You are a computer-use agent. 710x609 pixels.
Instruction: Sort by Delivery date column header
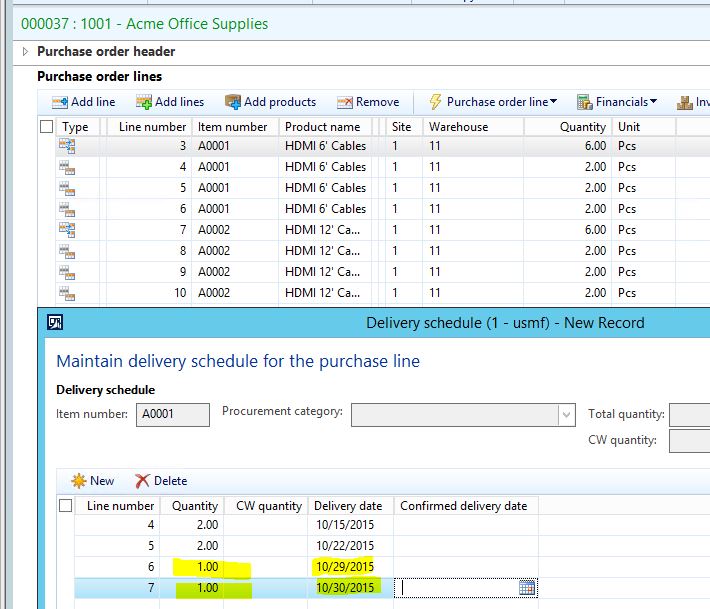tap(348, 506)
